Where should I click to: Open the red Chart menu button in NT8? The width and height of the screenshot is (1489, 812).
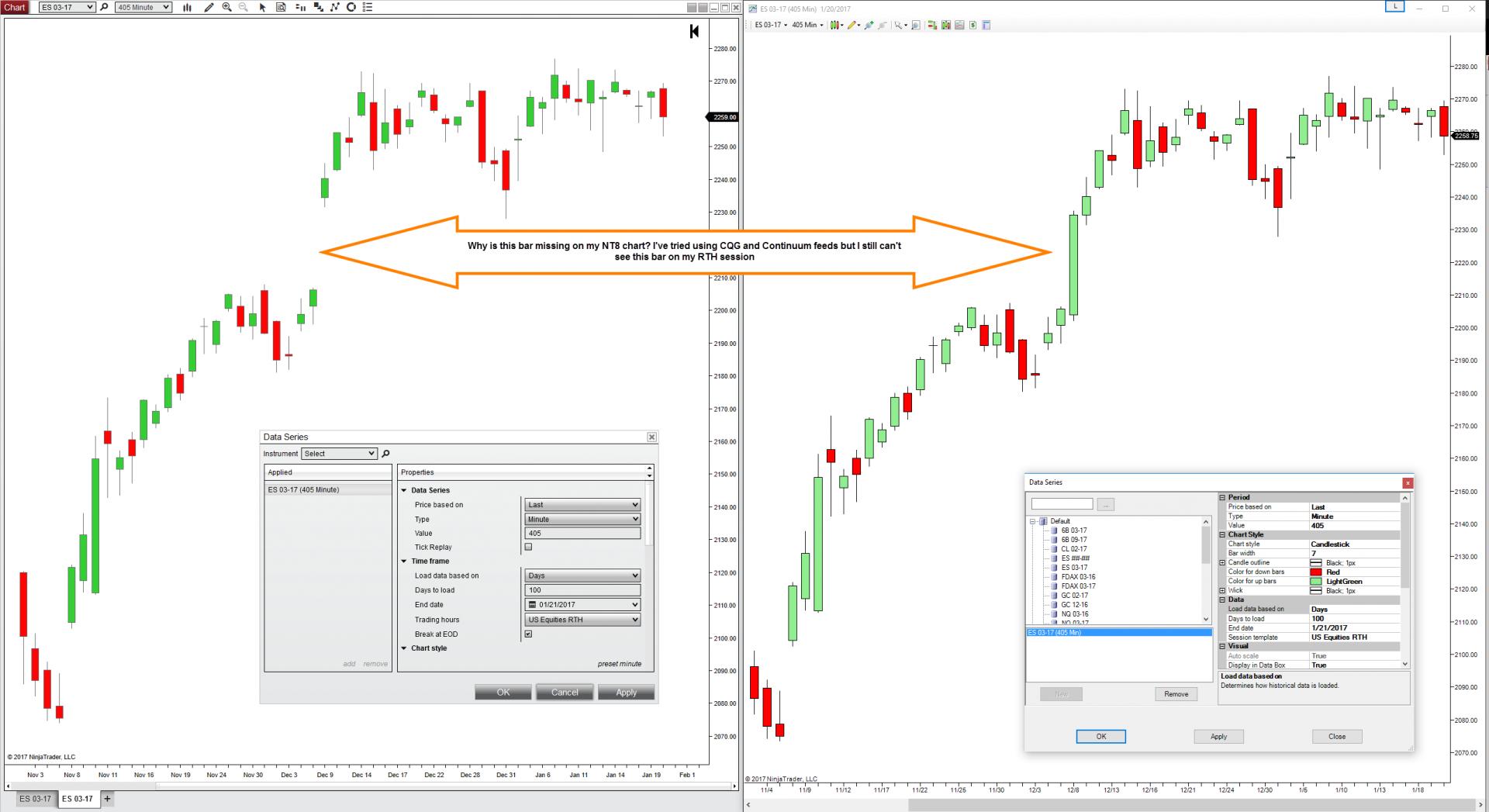point(15,7)
